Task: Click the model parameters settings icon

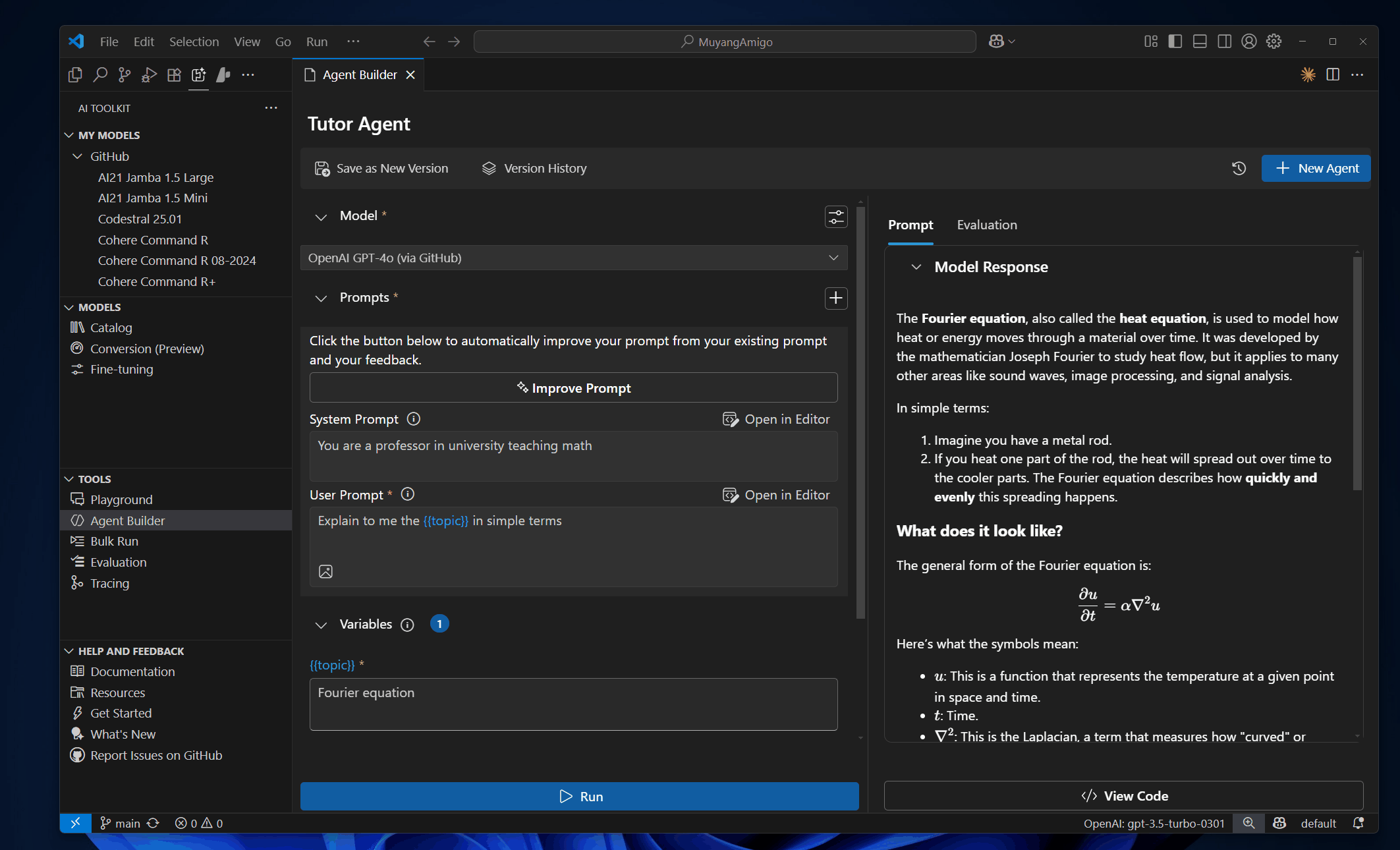Action: [836, 216]
